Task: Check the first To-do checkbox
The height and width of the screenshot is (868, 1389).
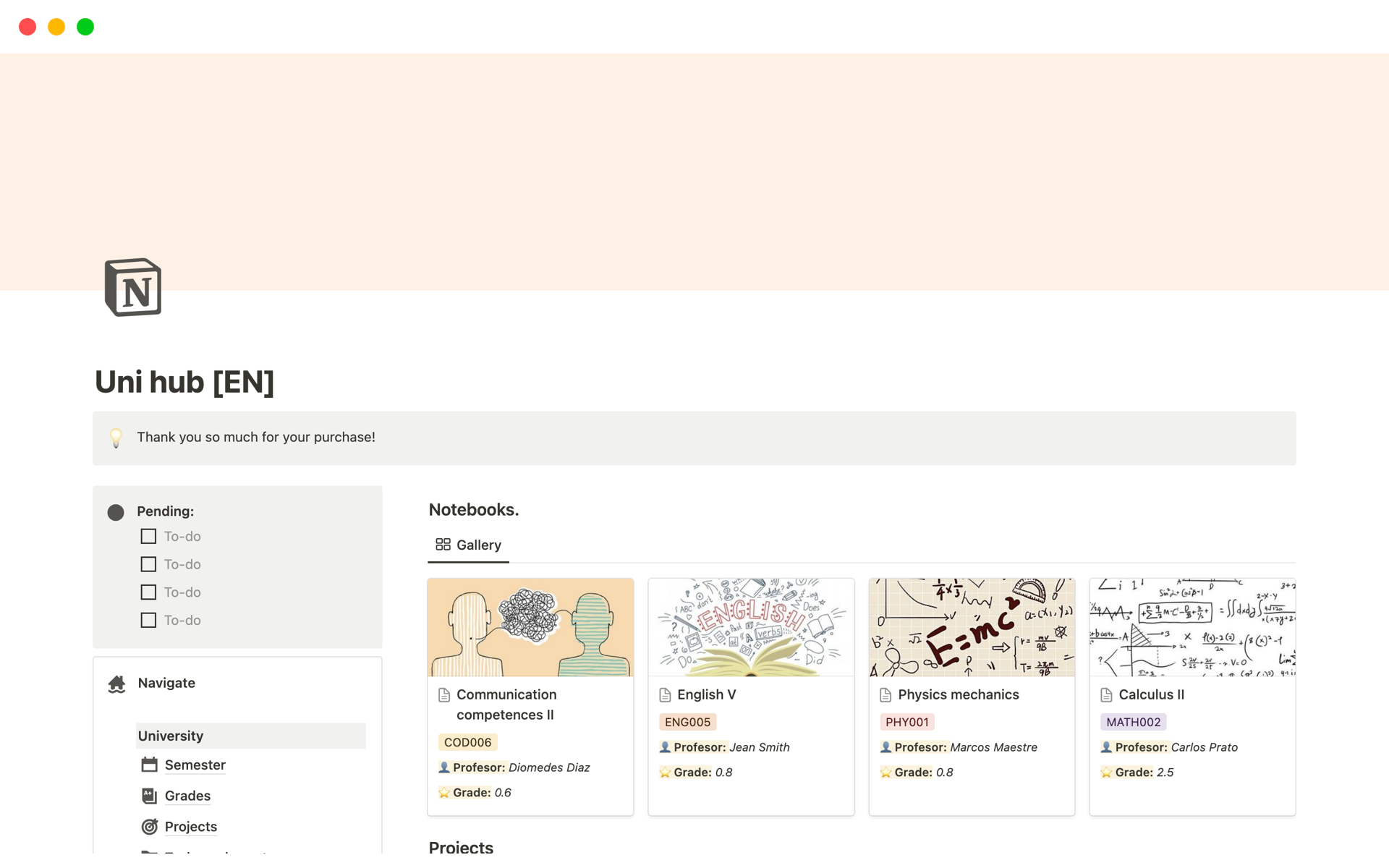Action: (148, 536)
